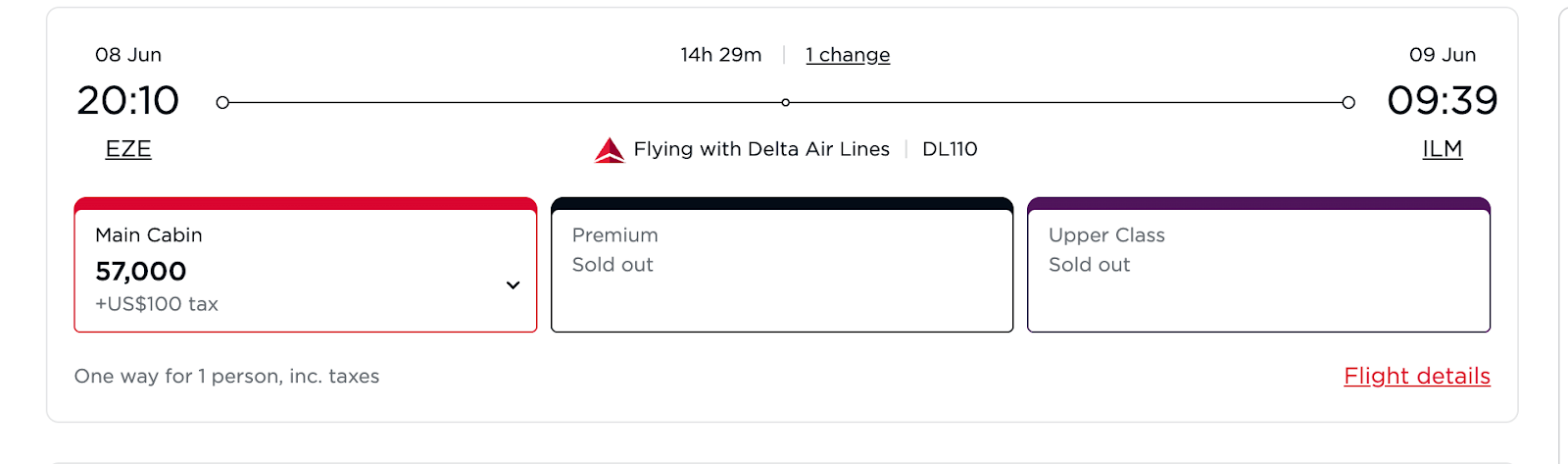The height and width of the screenshot is (464, 1568).
Task: Click the midpoint stop dot on route line
Action: point(786,102)
